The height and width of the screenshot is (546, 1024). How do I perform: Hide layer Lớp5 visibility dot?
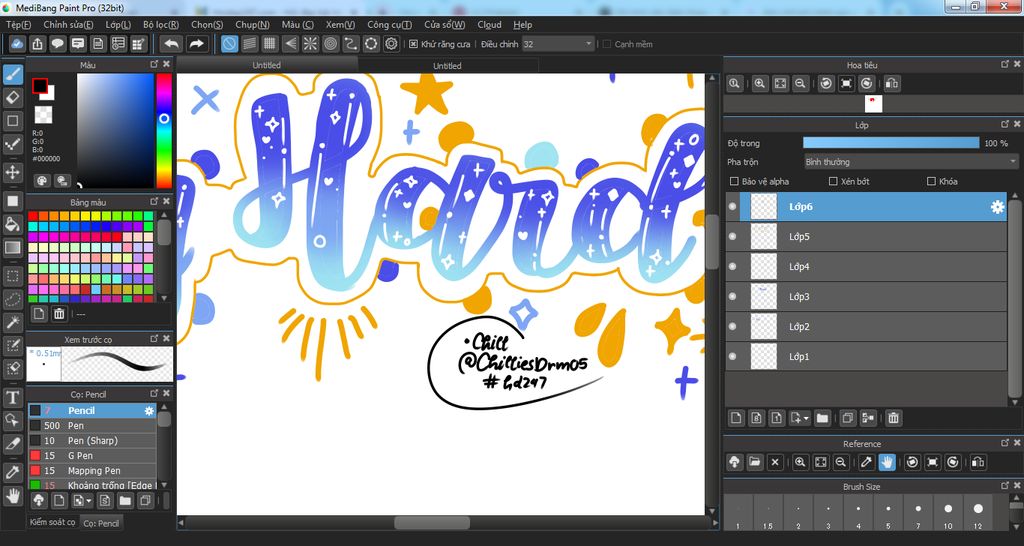(732, 236)
